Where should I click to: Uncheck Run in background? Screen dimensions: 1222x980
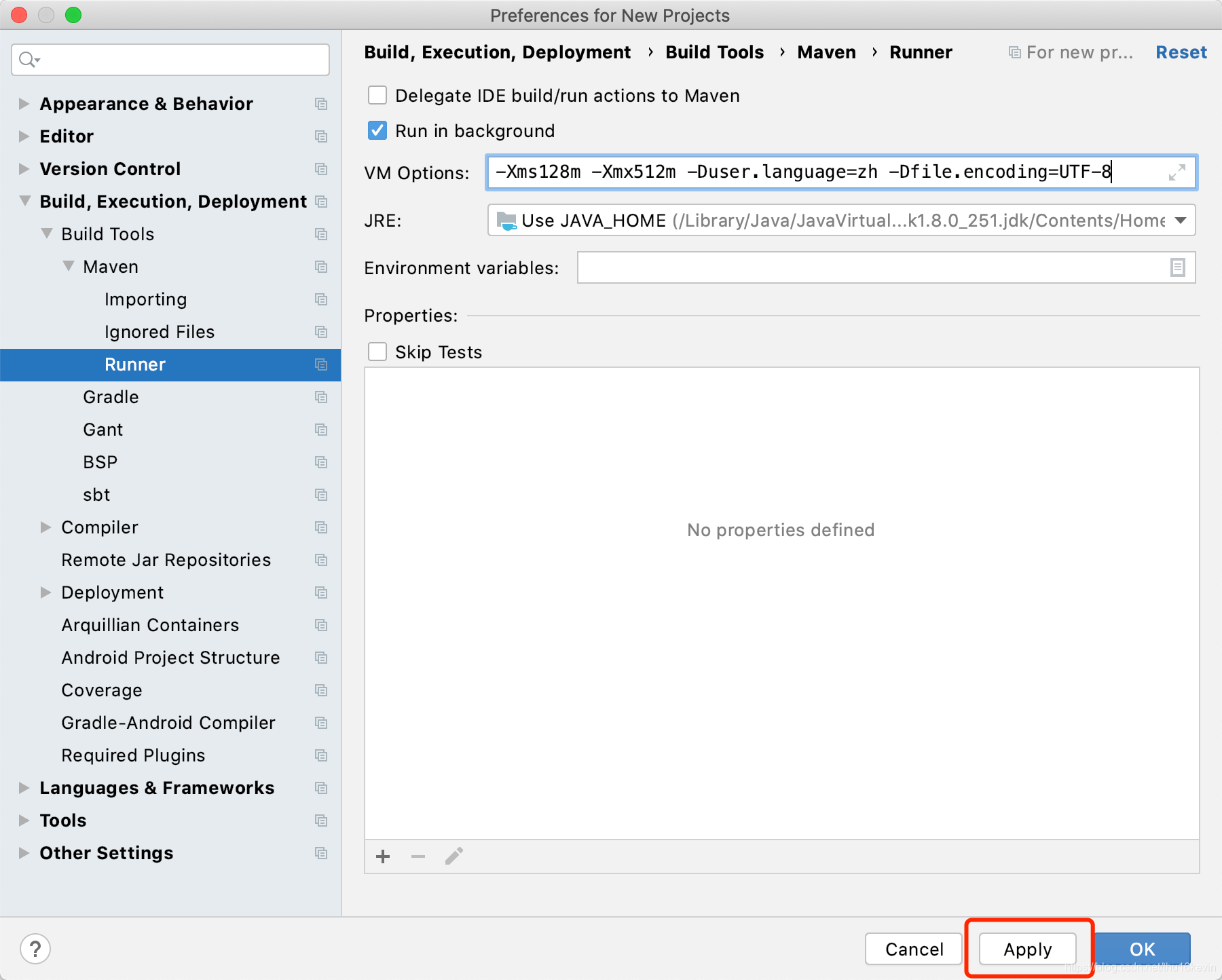pos(377,130)
